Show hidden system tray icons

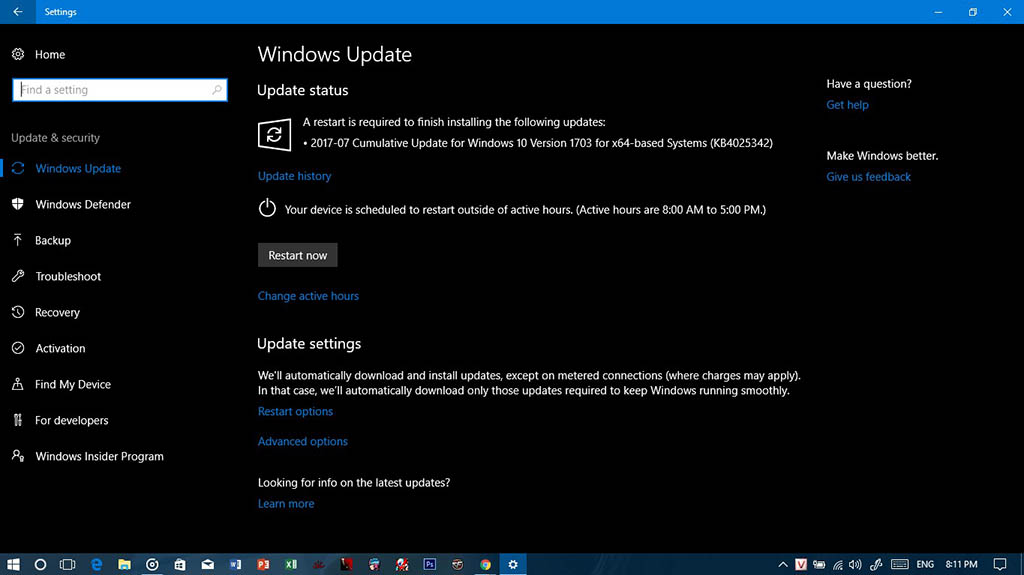pyautogui.click(x=782, y=564)
